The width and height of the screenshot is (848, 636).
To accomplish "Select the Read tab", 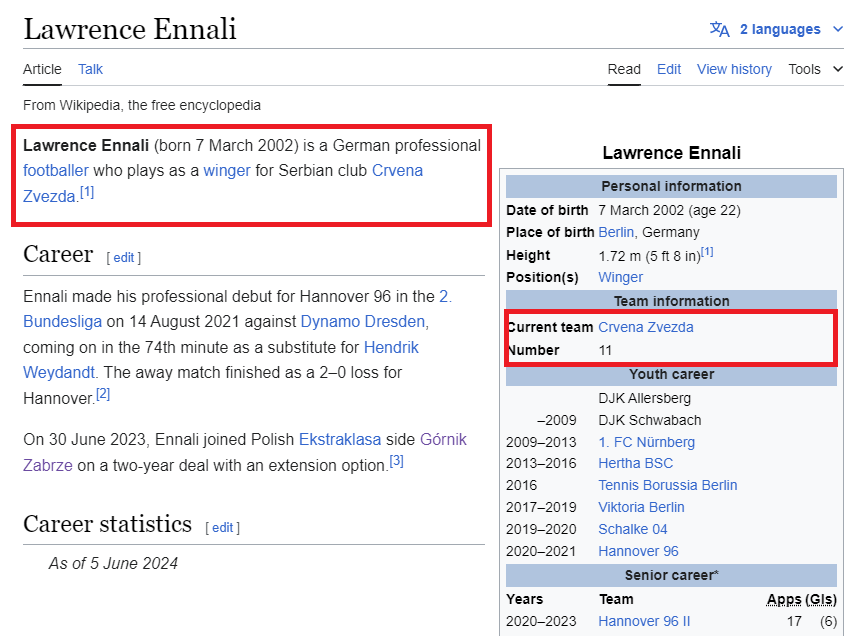I will point(624,69).
